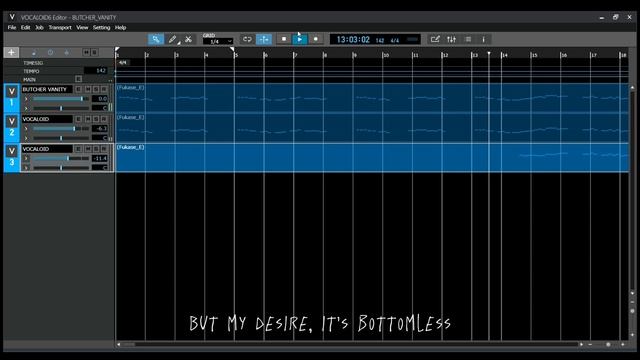Click volume slider of track 3
The image size is (640, 360).
tap(61, 158)
